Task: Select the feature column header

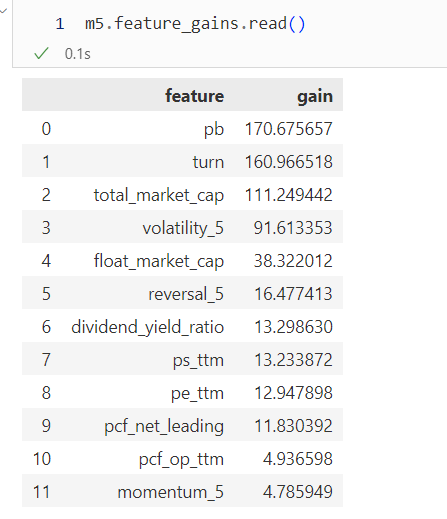Action: [195, 96]
